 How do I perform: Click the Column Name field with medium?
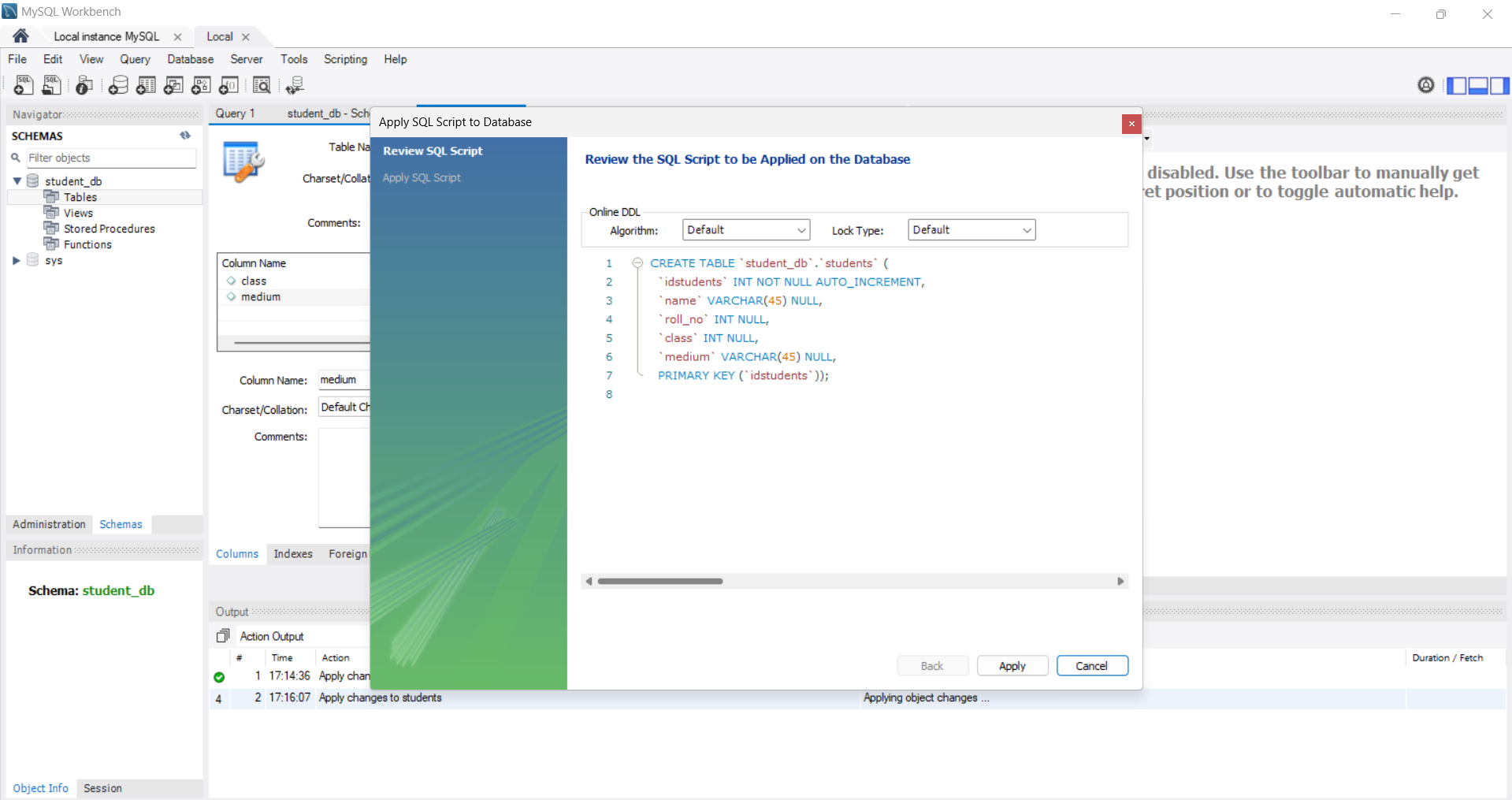coord(344,380)
